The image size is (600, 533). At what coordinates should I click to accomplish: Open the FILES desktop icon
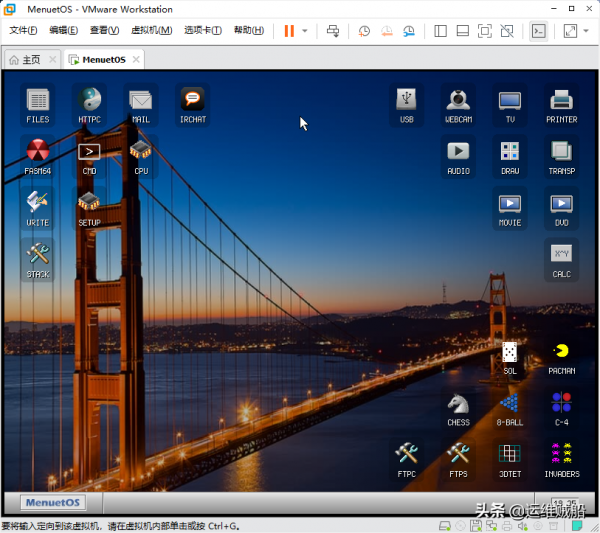click(38, 101)
